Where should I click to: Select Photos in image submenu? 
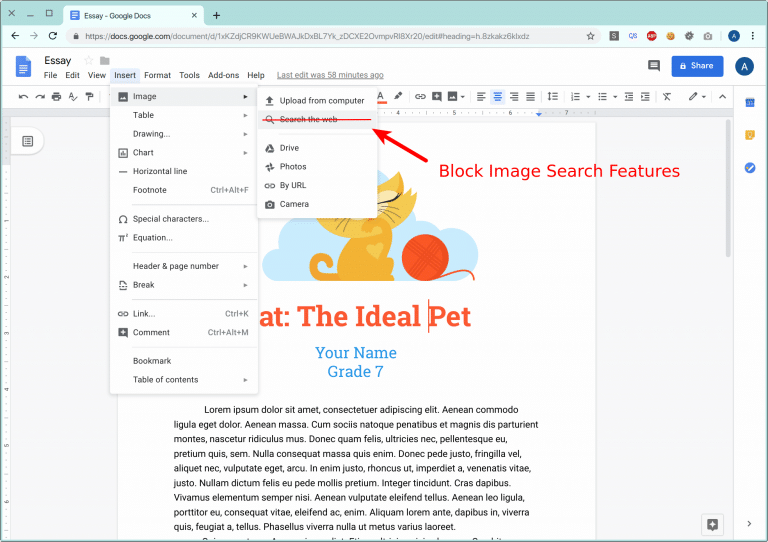(317, 166)
